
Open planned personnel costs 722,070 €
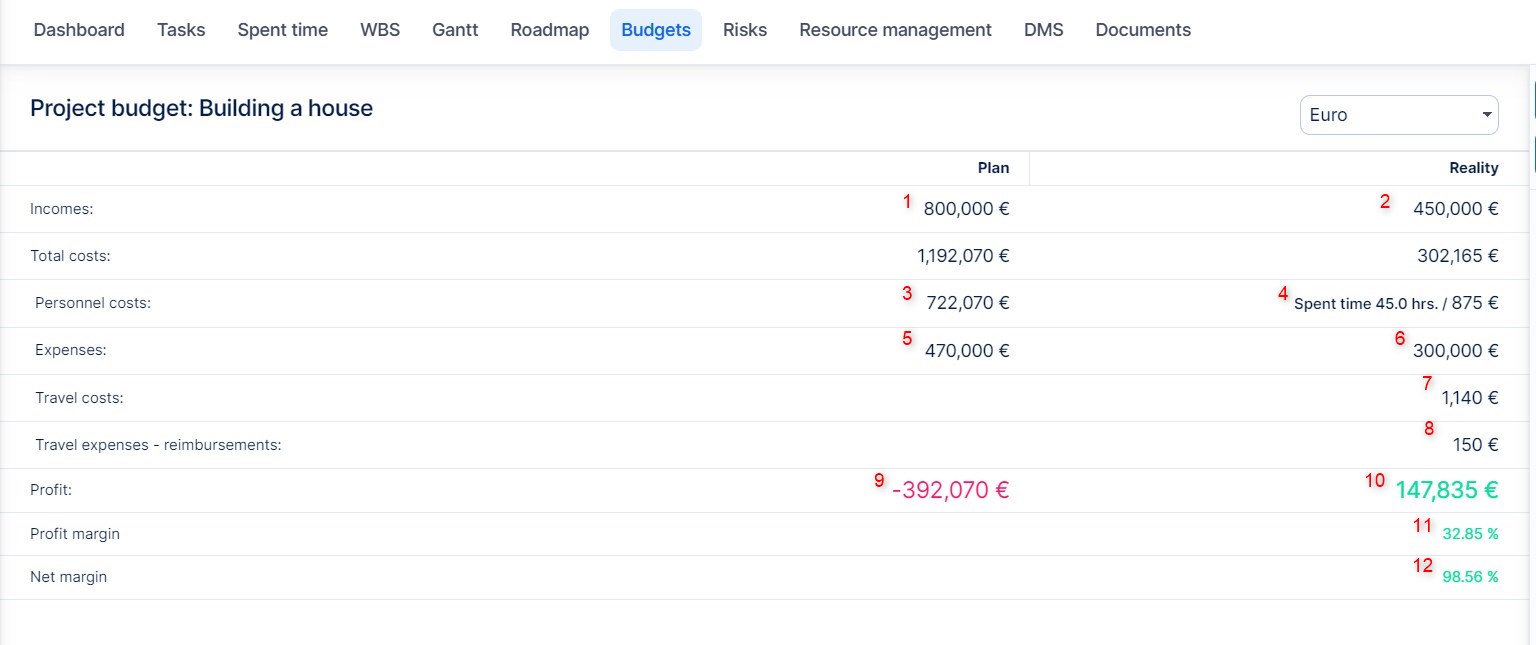click(x=968, y=303)
